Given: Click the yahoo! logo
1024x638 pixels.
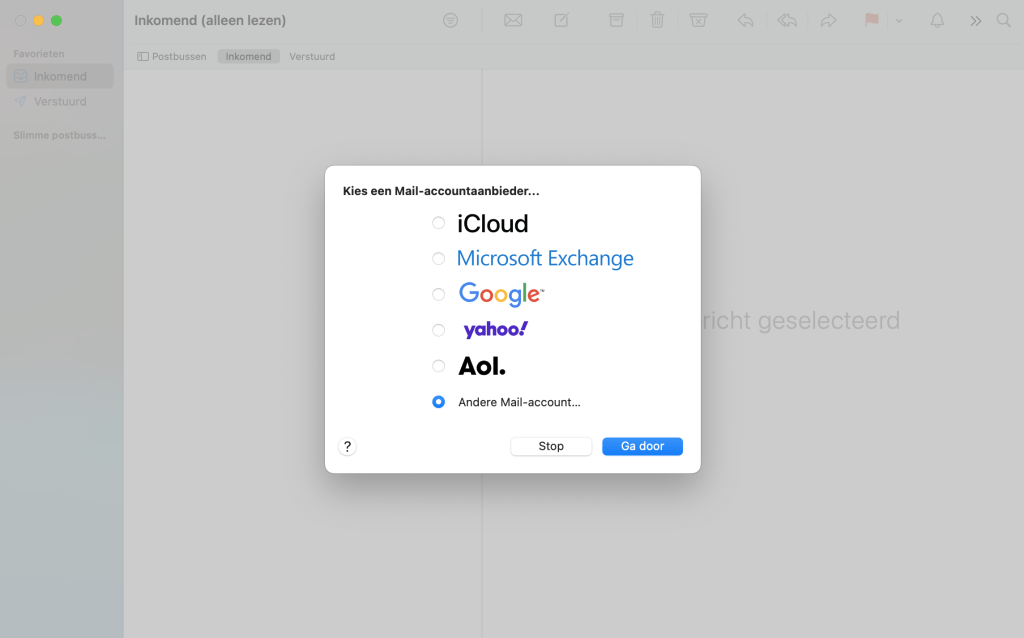Looking at the screenshot, I should [496, 330].
